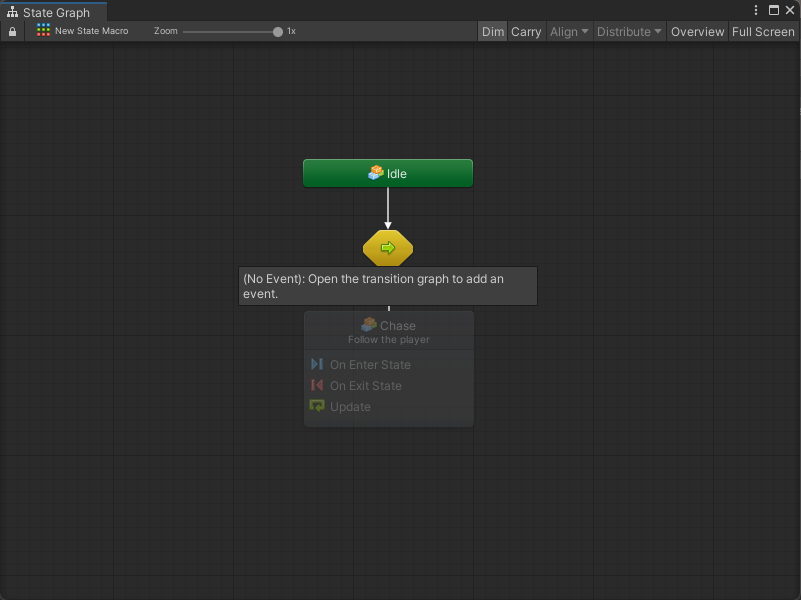Toggle Full Screen mode

tap(763, 32)
